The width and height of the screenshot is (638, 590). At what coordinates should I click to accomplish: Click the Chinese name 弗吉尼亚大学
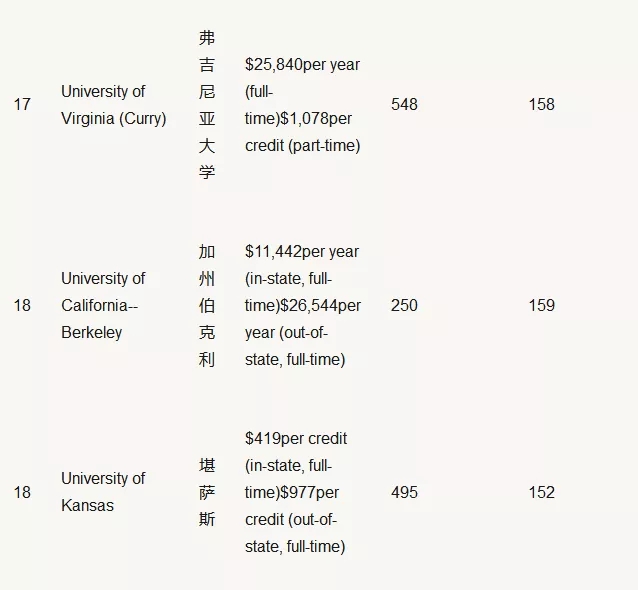[x=207, y=105]
